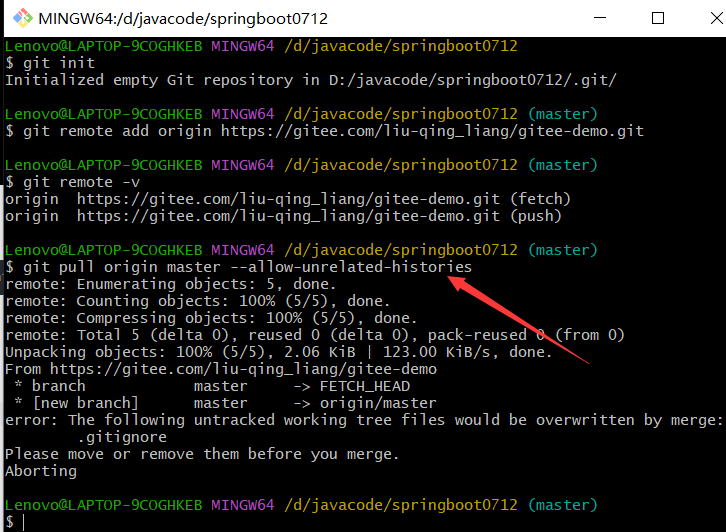
Task: Click the origin gitee-demo.git (push) line
Action: coord(283,216)
